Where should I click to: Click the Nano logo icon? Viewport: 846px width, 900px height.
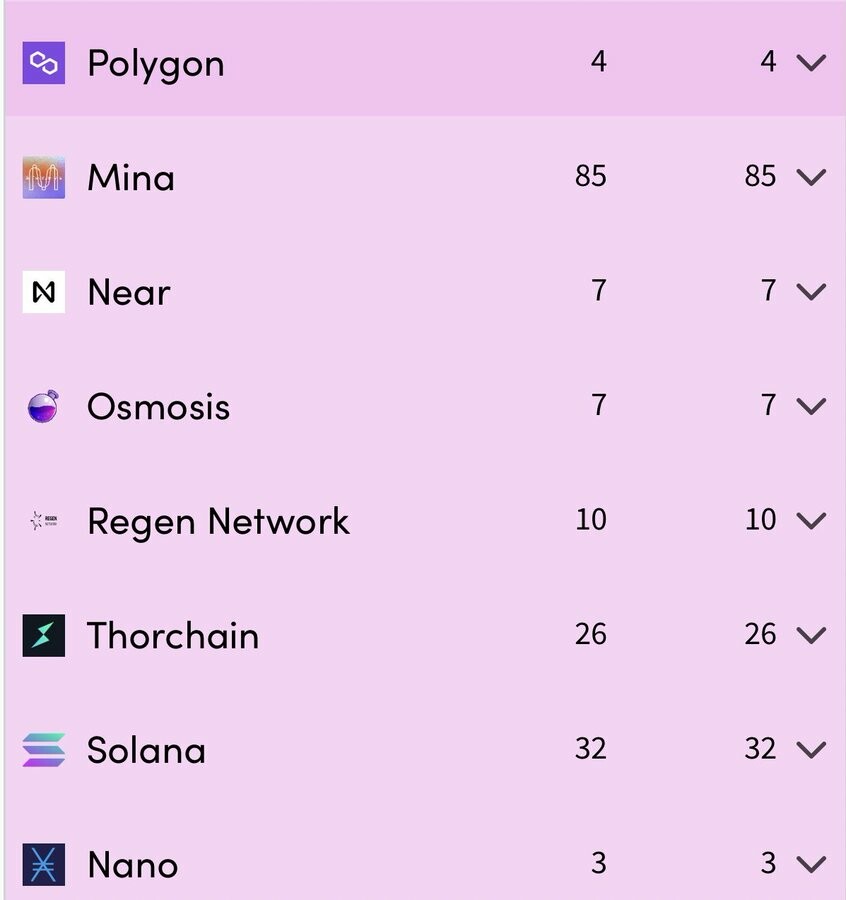[x=42, y=864]
